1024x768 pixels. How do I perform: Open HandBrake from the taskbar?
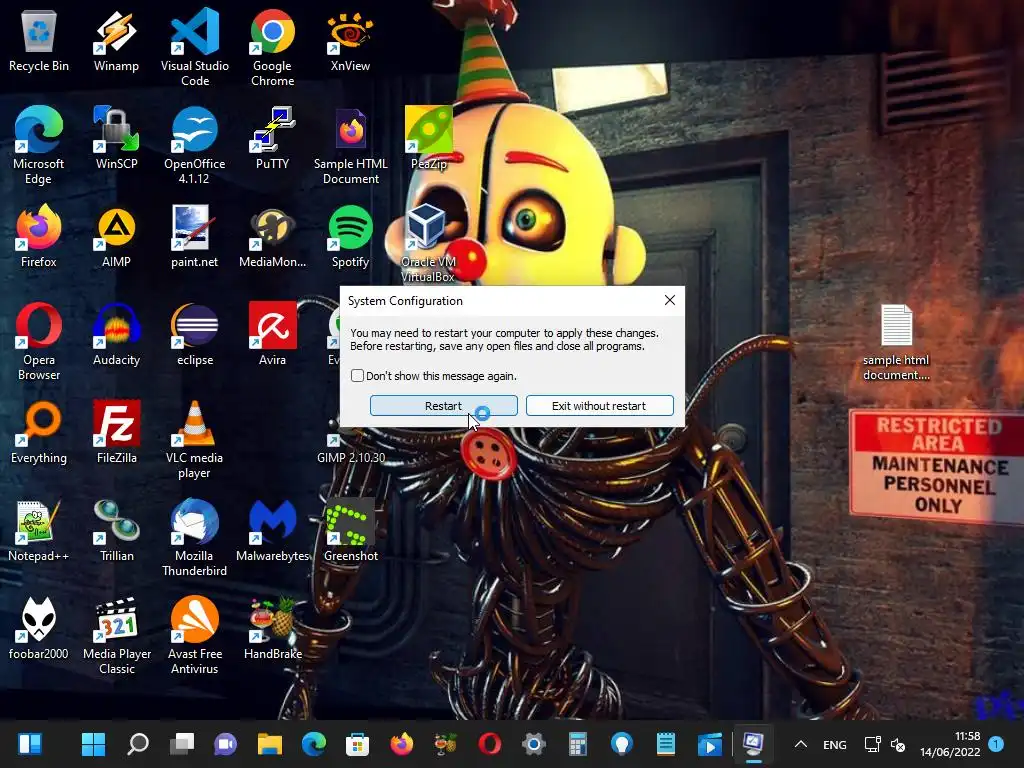click(x=445, y=744)
